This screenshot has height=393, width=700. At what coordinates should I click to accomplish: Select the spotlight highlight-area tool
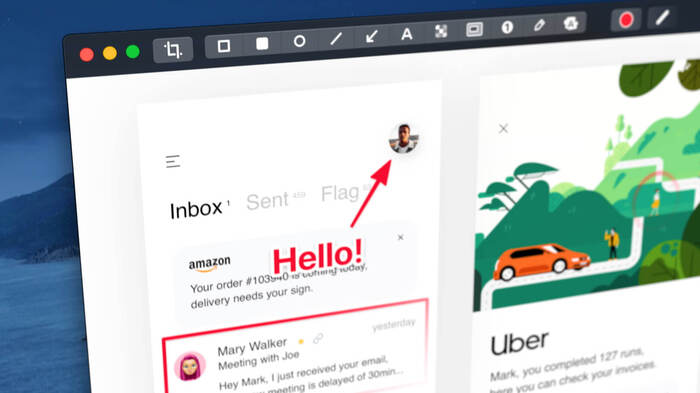474,29
